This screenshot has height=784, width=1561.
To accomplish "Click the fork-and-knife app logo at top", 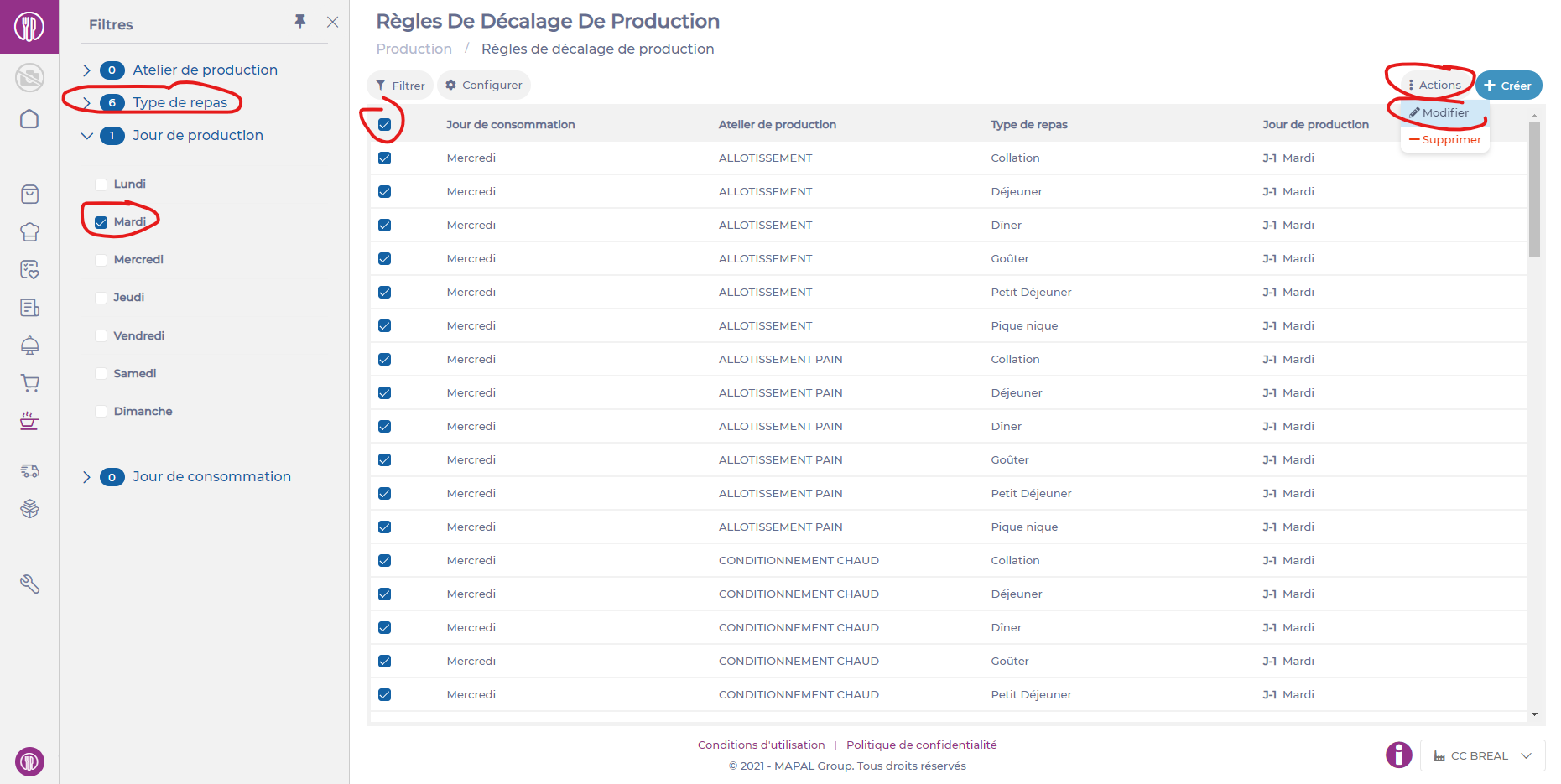I will (x=29, y=27).
